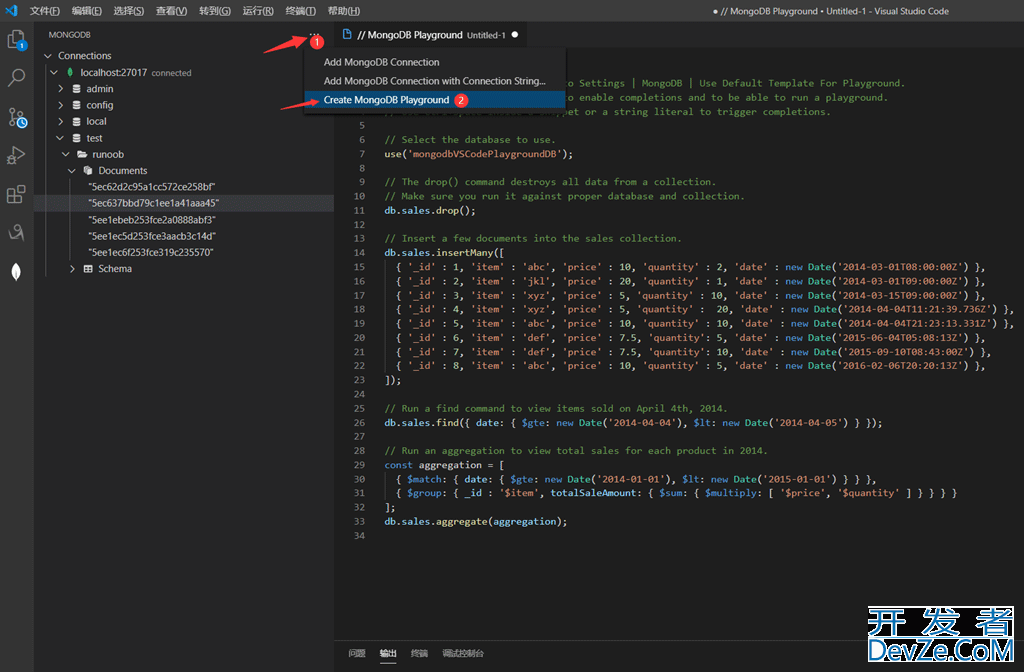
Task: Open the 运行(R) menu
Action: click(x=258, y=11)
